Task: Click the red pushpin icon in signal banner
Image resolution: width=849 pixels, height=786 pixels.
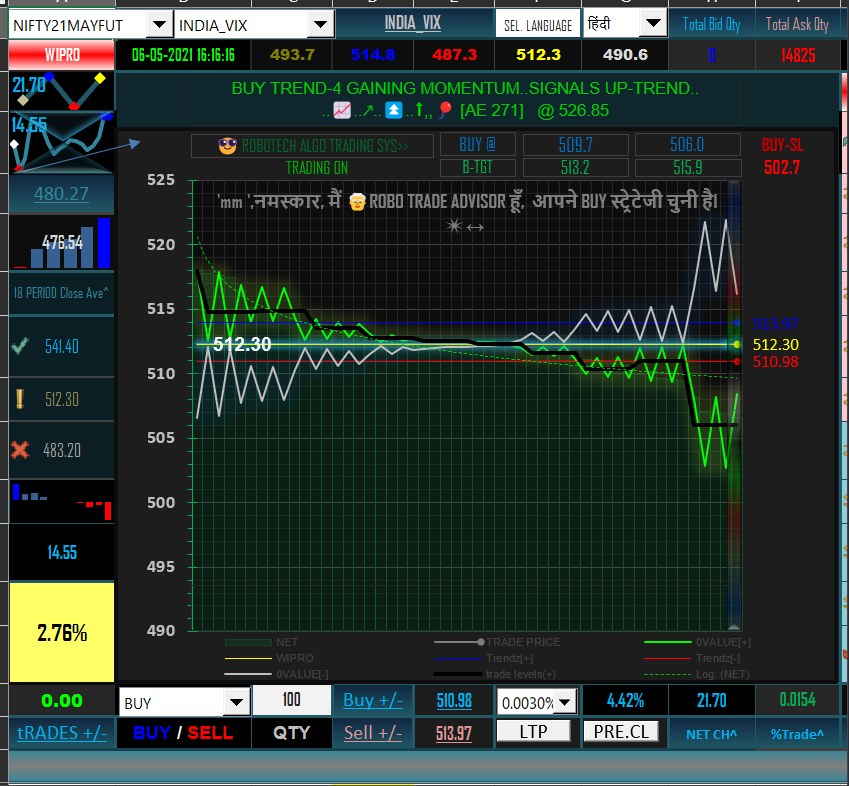Action: 445,109
